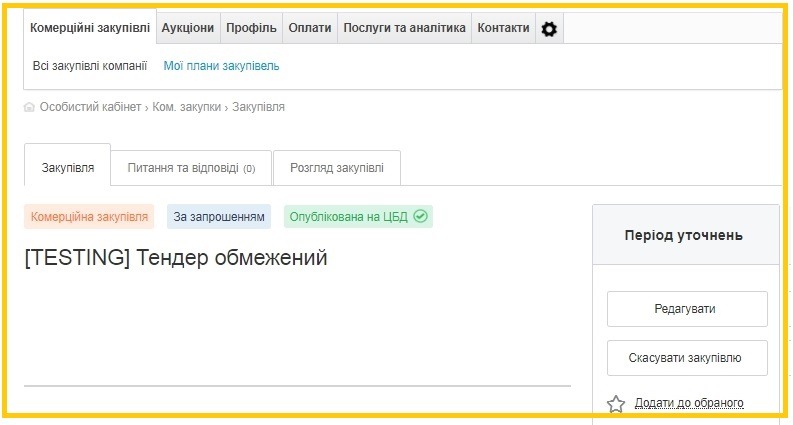Click the settings gear icon
Image resolution: width=793 pixels, height=425 pixels.
coord(549,29)
